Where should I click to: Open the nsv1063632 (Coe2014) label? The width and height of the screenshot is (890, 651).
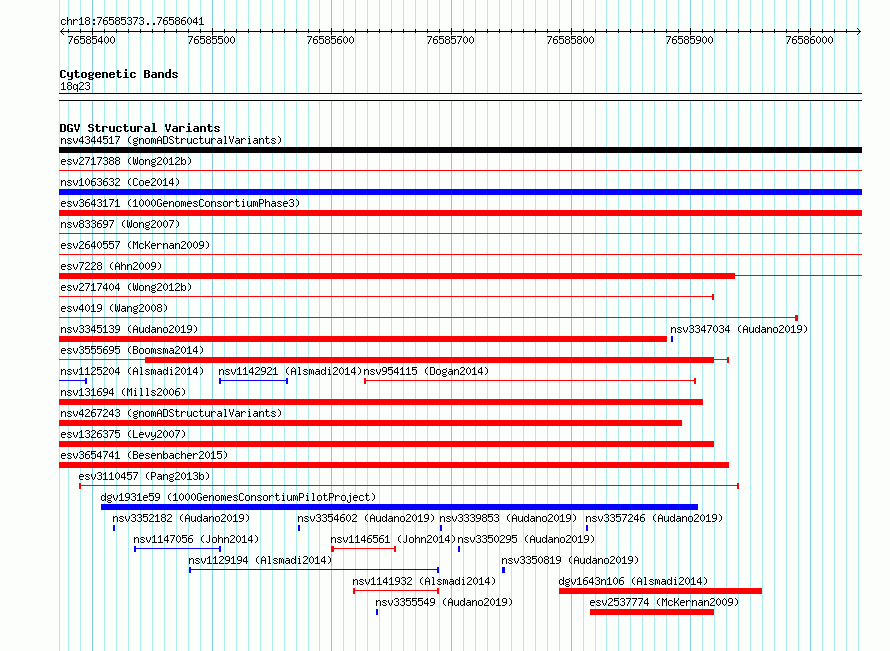[120, 182]
